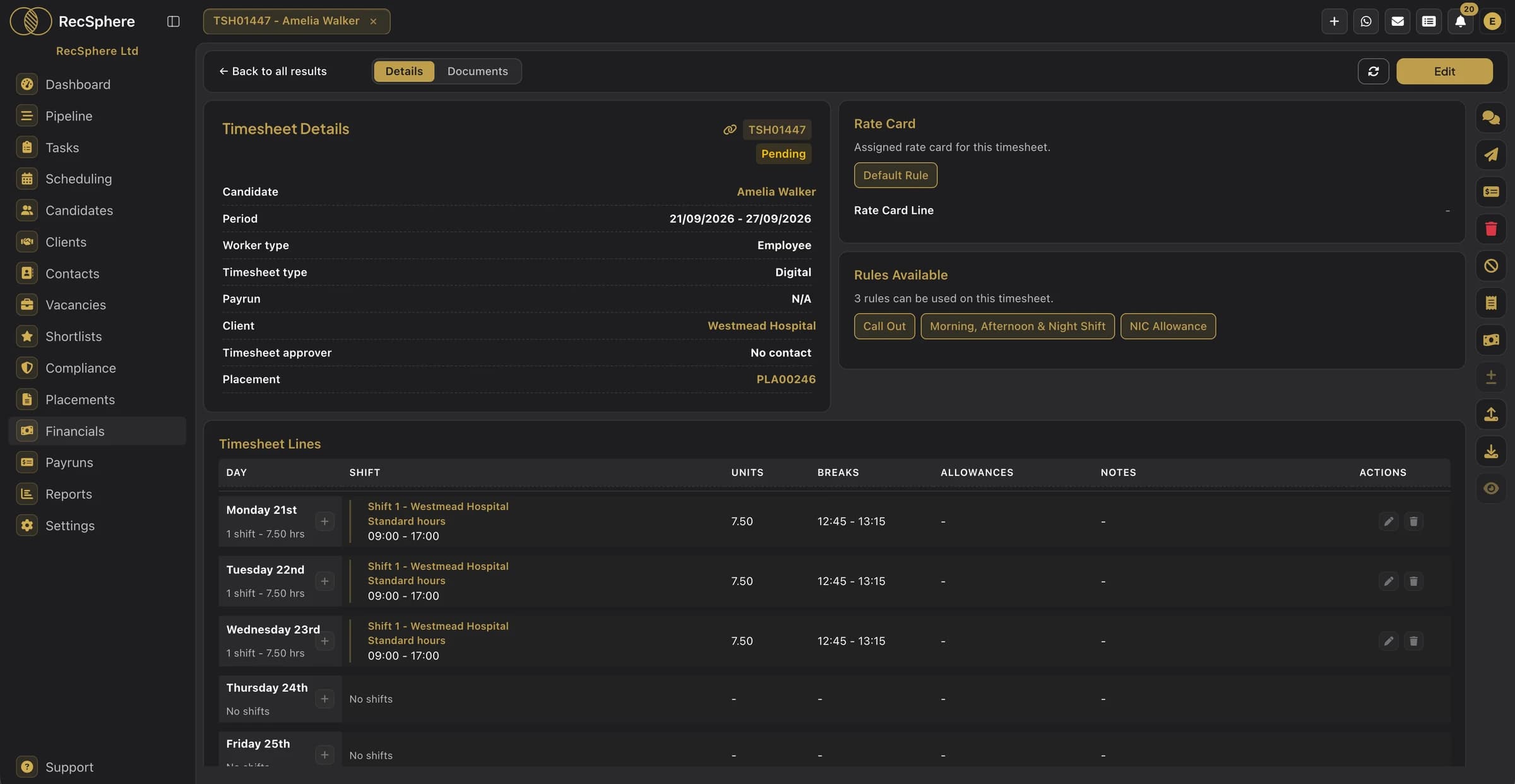Open Payruns in the sidebar
This screenshot has width=1515, height=784.
pyautogui.click(x=97, y=463)
